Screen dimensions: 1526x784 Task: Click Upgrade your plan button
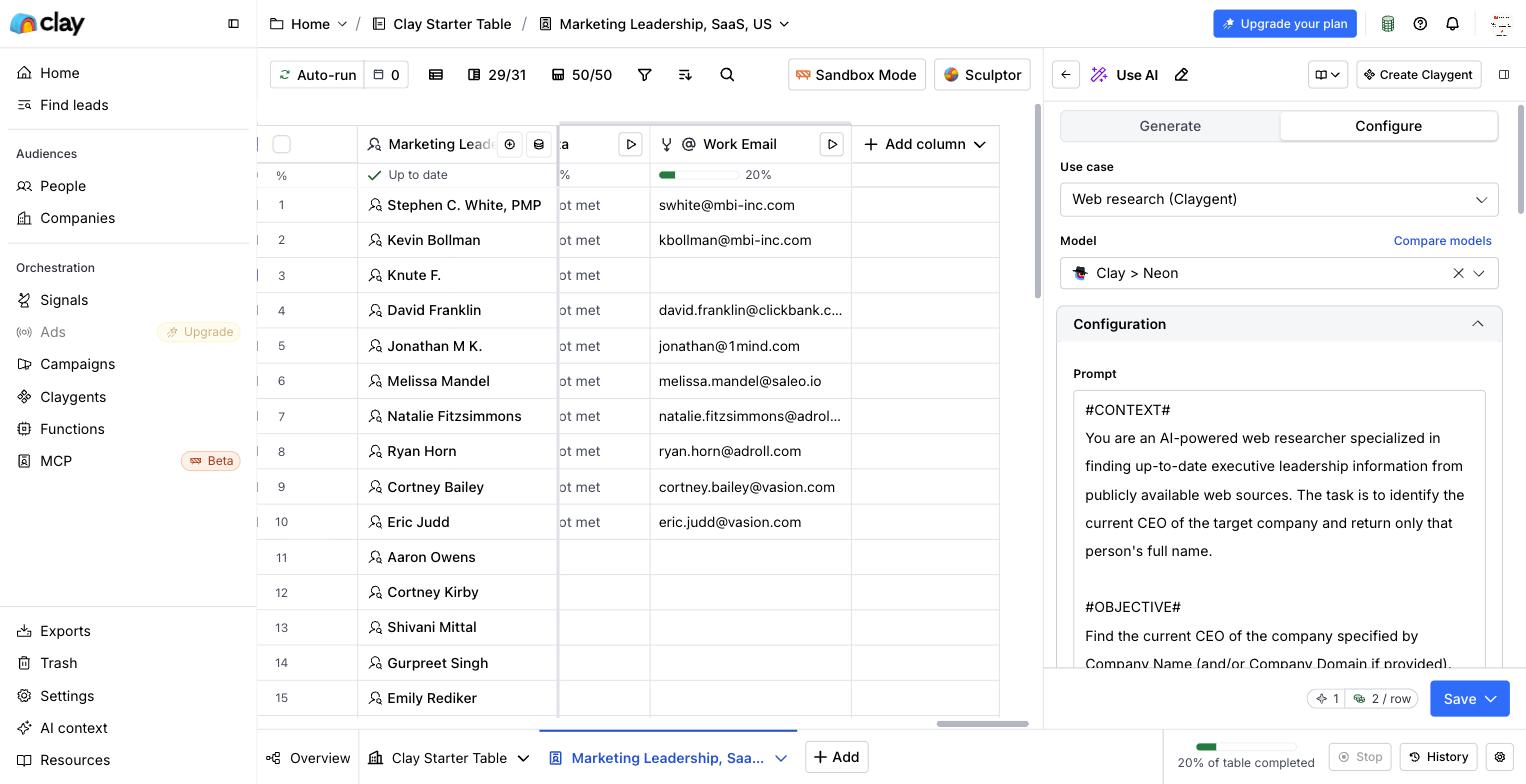[x=1285, y=24]
